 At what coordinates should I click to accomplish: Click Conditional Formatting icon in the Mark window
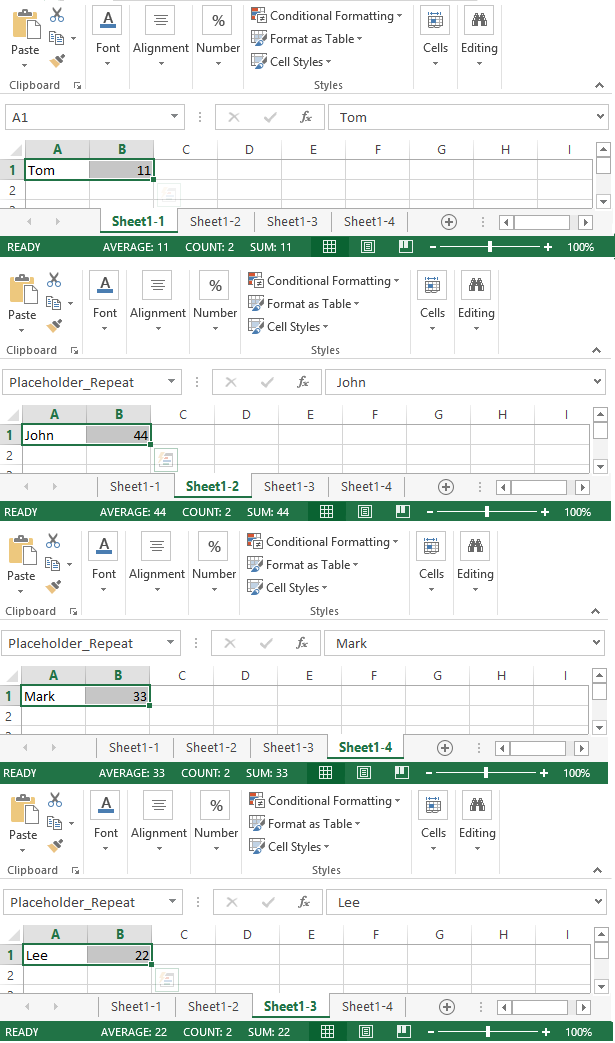255,541
